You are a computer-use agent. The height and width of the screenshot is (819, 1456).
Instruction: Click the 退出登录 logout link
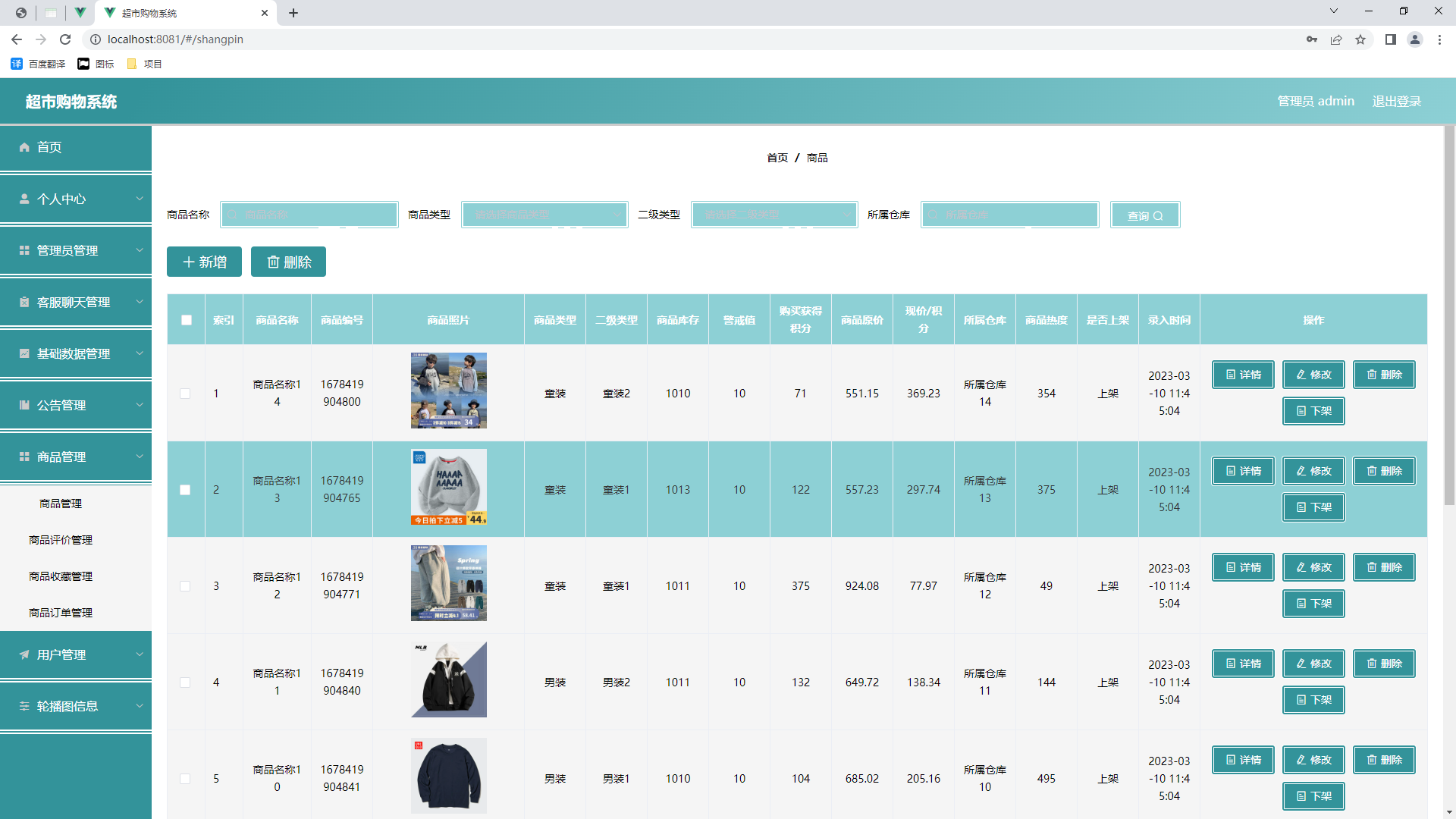click(x=1396, y=101)
